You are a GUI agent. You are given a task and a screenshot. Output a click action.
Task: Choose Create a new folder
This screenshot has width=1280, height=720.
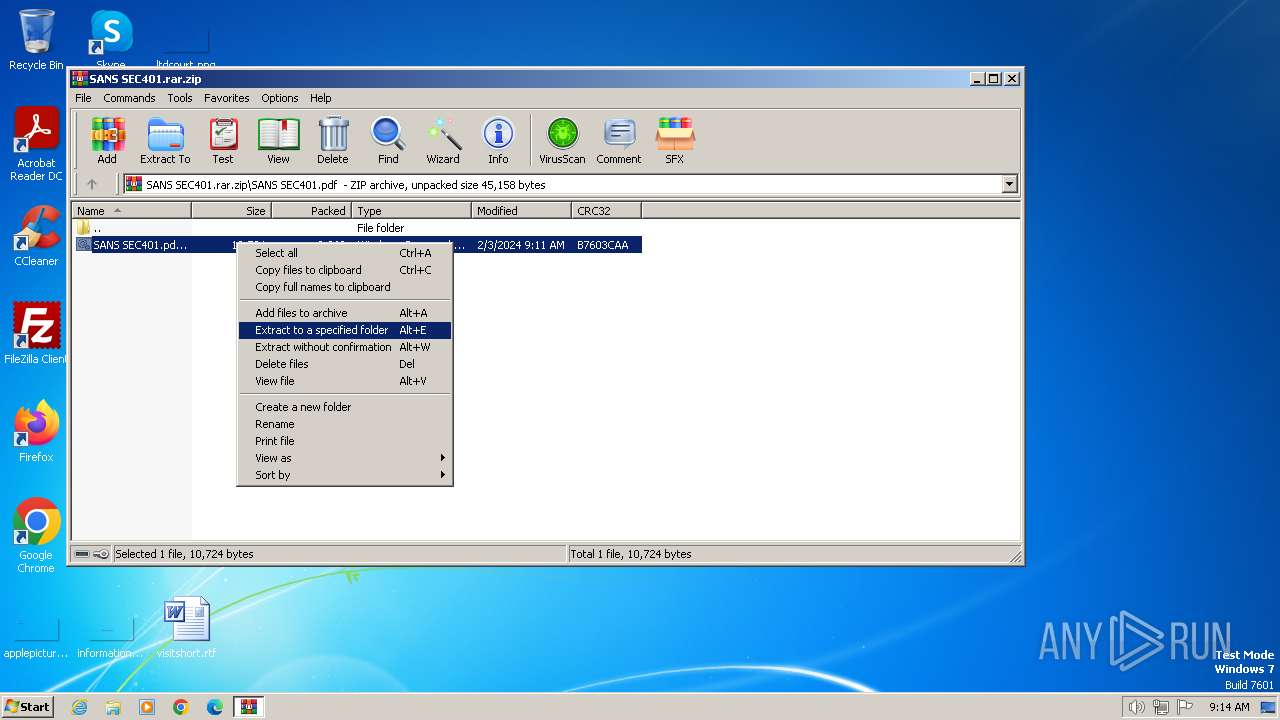345,407
